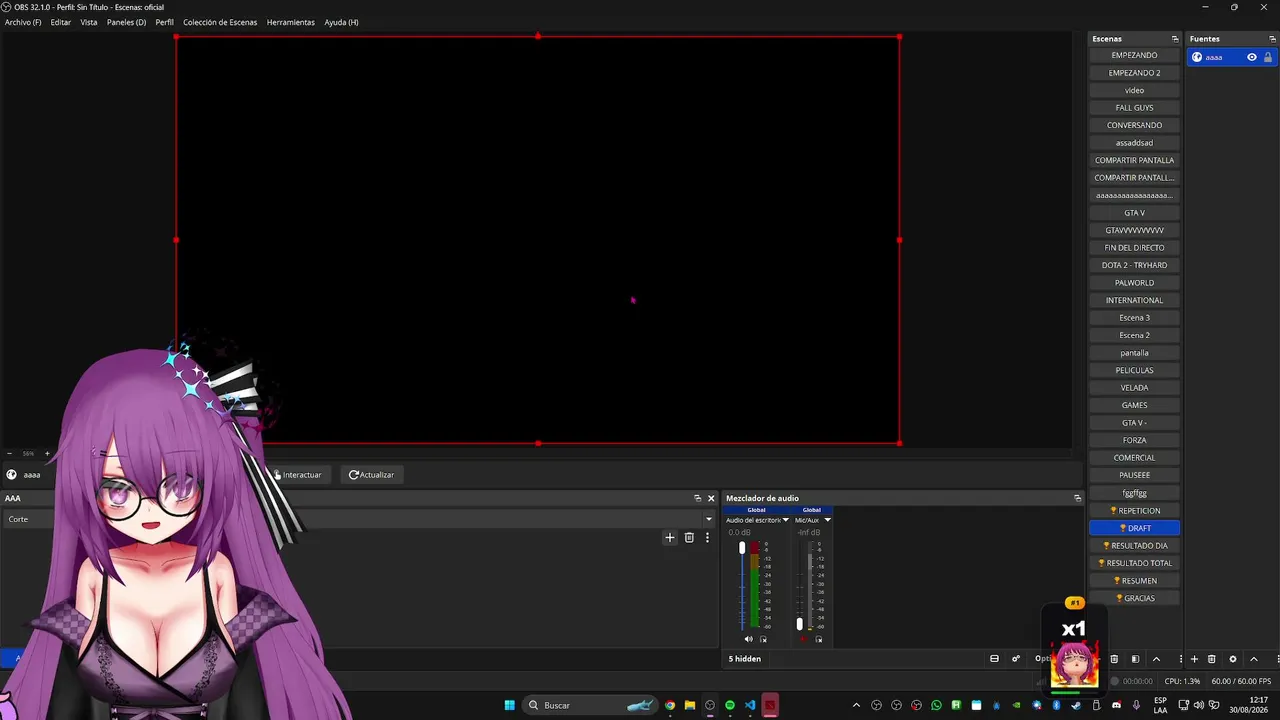
Task: Open the Archivo menu
Action: (x=23, y=22)
